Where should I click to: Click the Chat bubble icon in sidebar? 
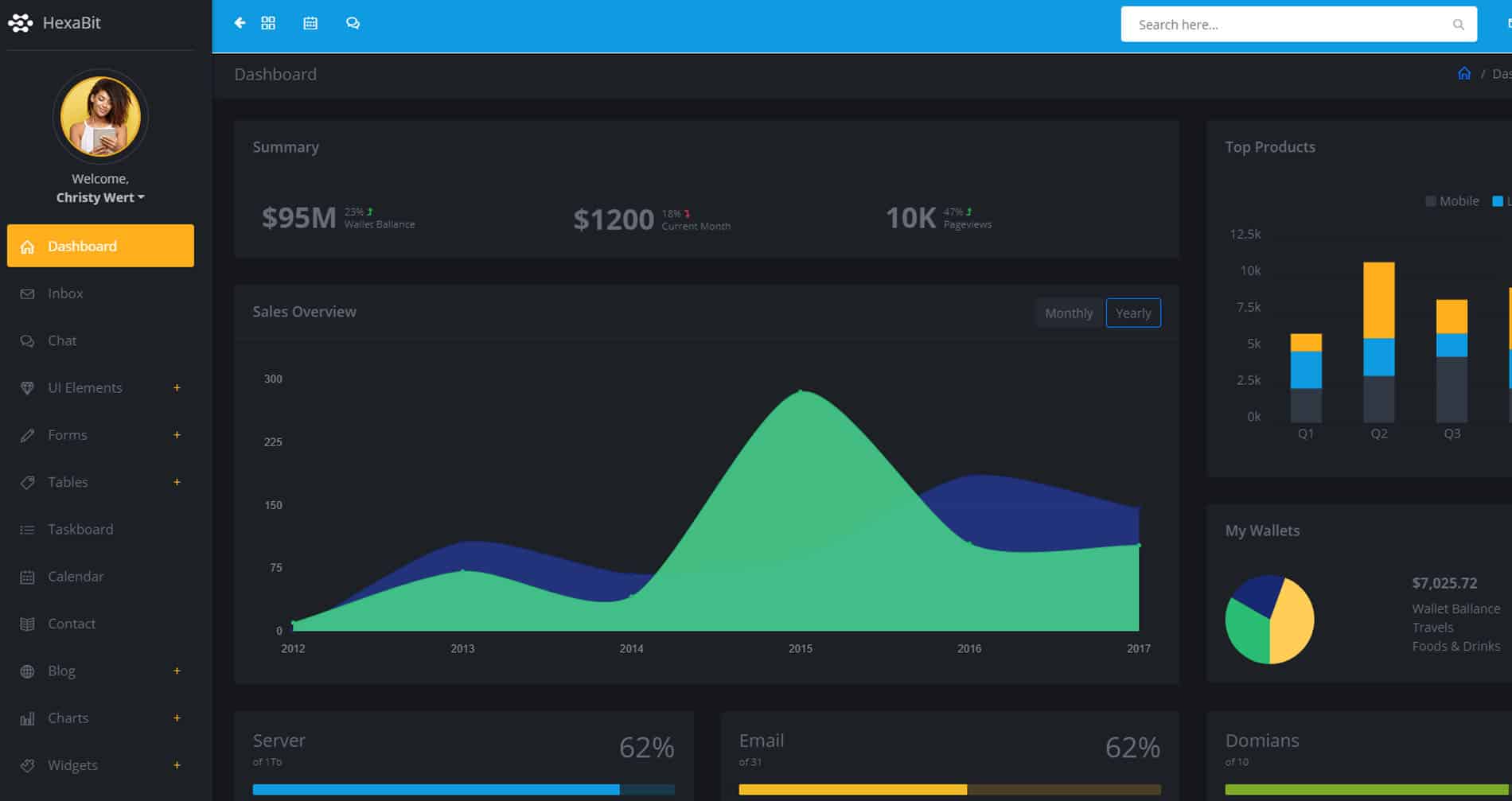click(27, 340)
